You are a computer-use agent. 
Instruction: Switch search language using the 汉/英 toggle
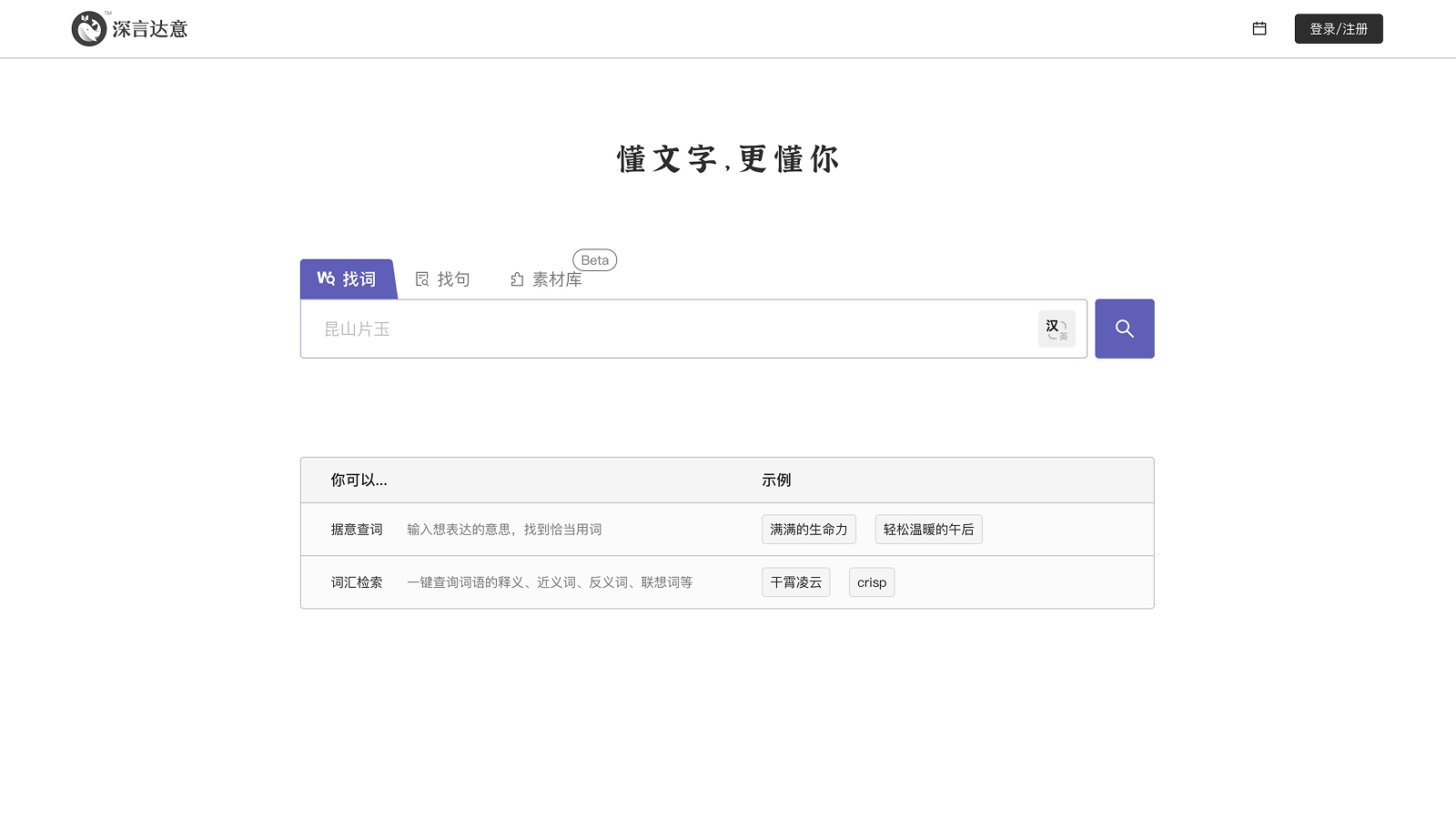coord(1057,329)
